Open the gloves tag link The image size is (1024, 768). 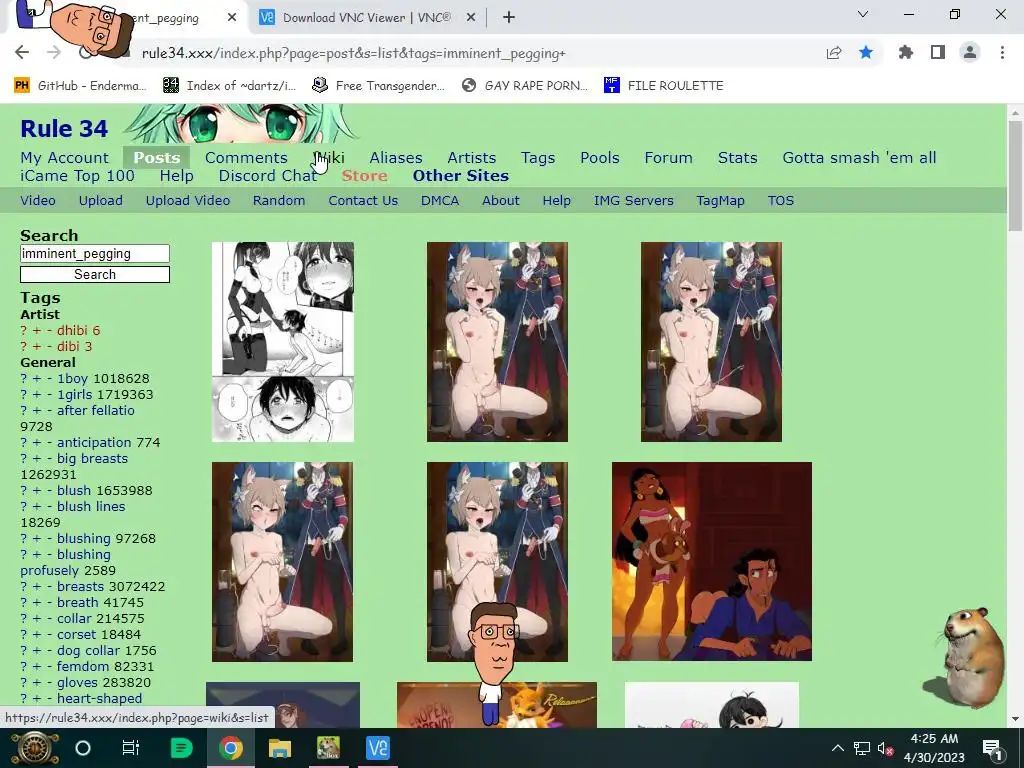77,682
